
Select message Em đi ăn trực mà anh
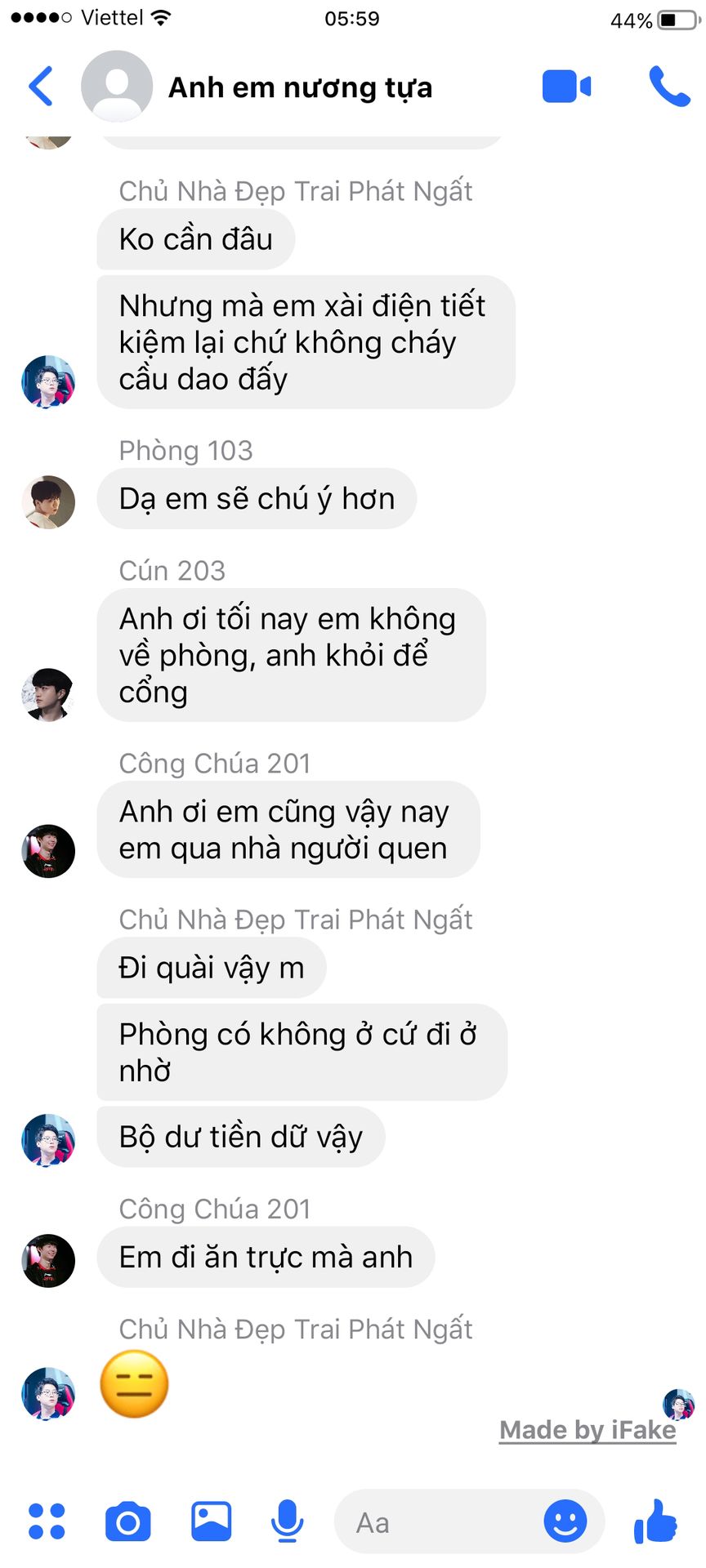point(266,1258)
